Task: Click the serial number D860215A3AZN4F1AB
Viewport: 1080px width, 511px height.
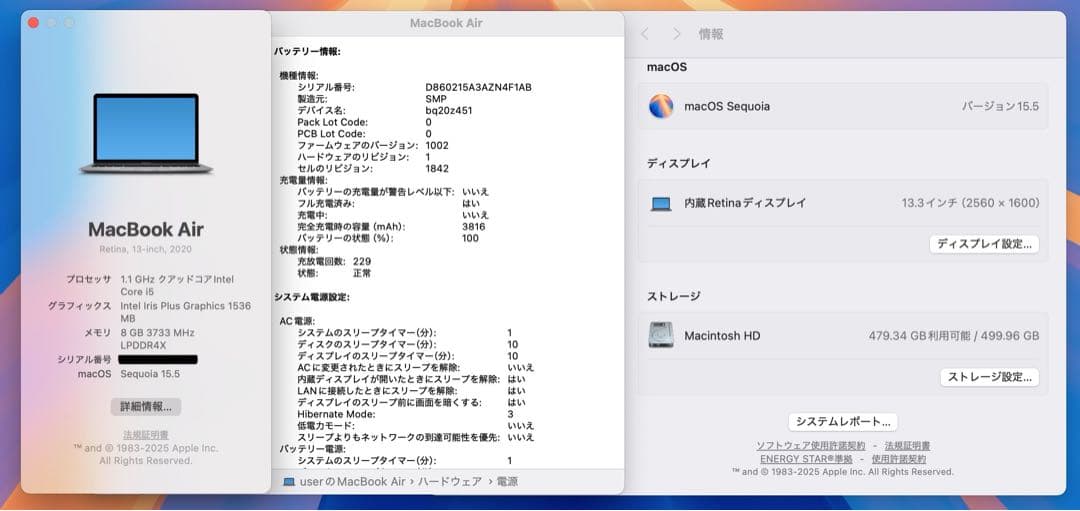Action: tap(478, 87)
